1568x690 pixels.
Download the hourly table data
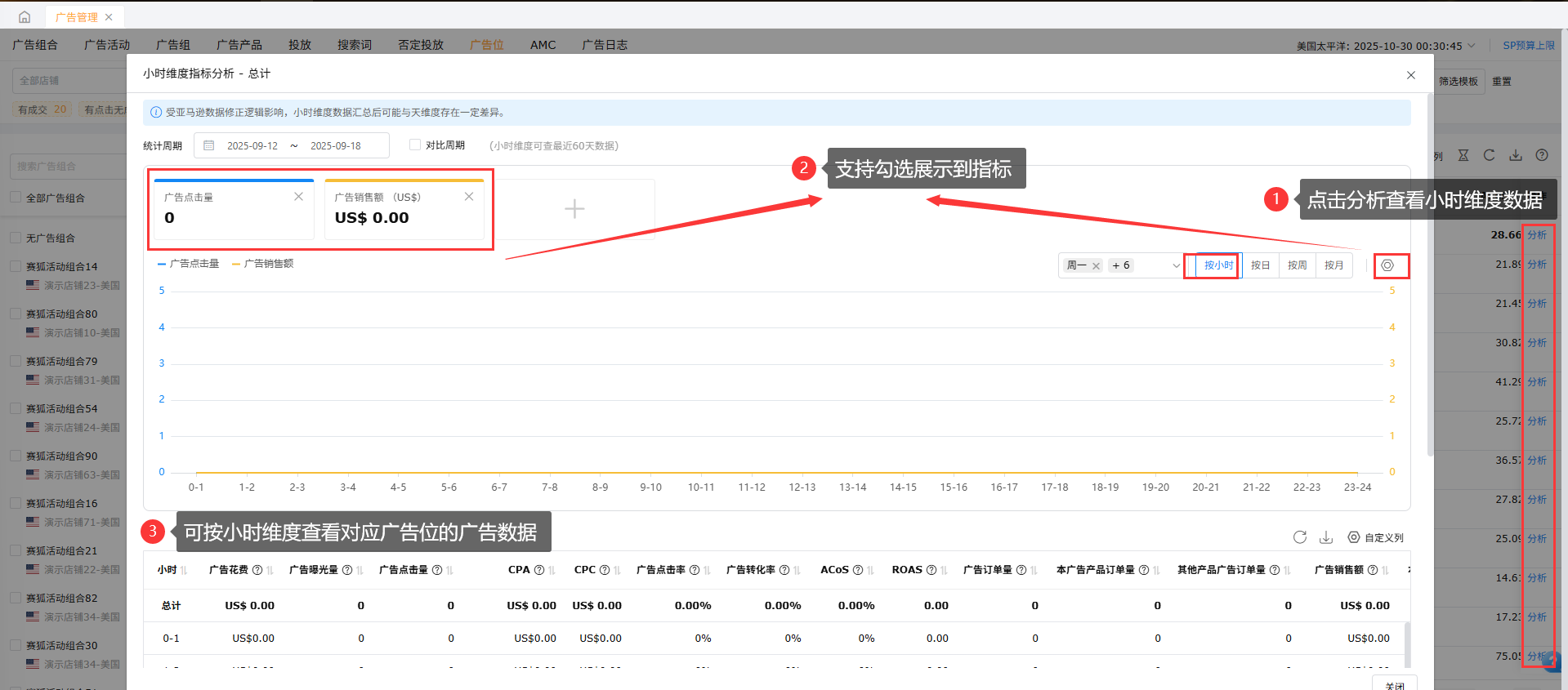1326,537
